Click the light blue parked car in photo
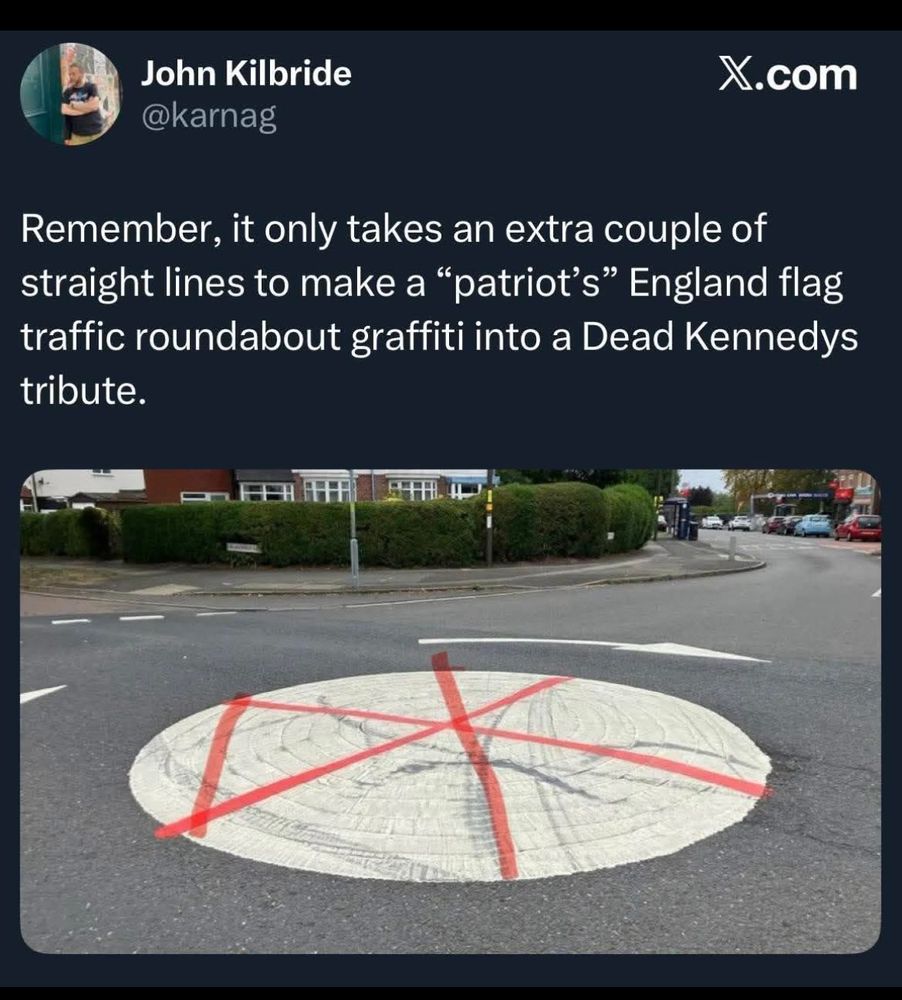Viewport: 902px width, 1000px height. pos(813,526)
